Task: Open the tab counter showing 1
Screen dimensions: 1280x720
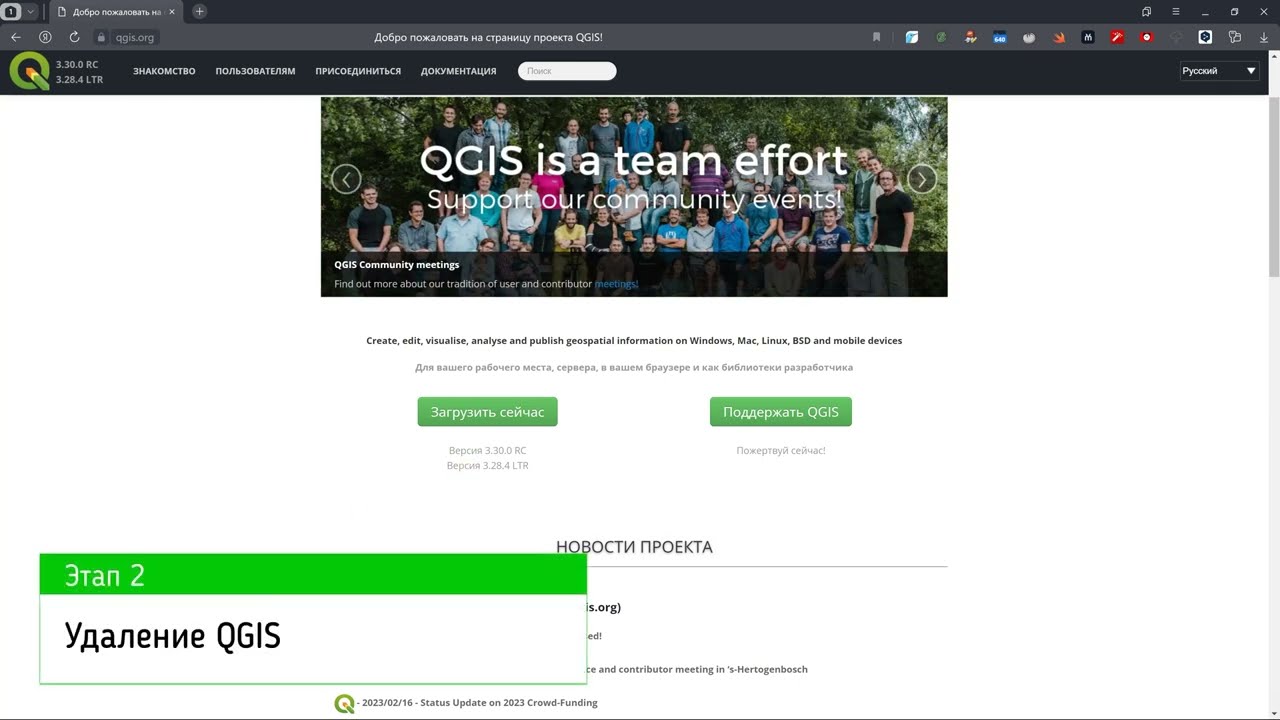Action: pos(12,11)
